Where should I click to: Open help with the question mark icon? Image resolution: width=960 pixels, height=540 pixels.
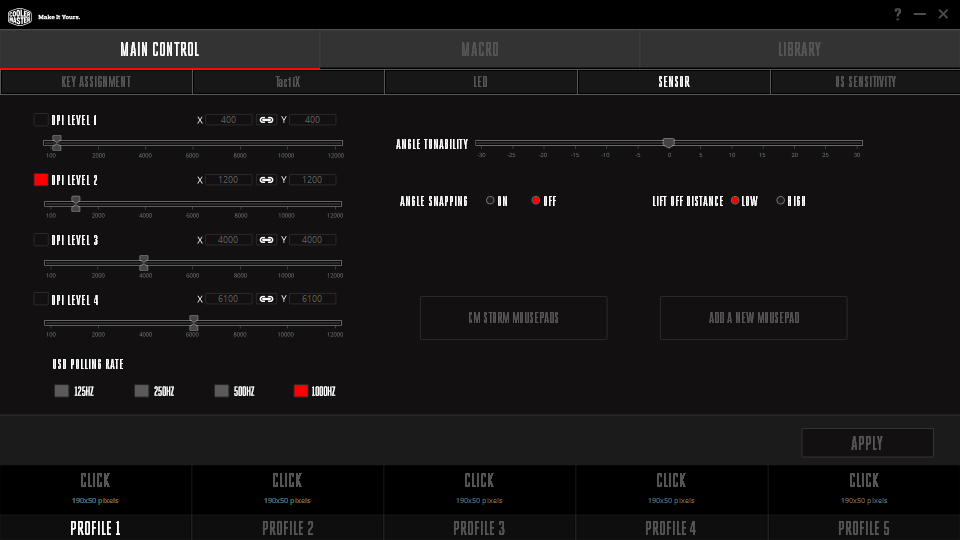pos(897,14)
